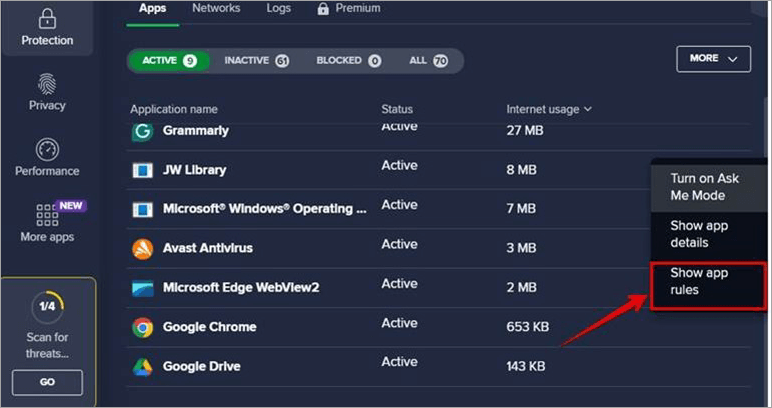Click the Microsoft Edge WebView2 icon
Viewport: 772px width, 408px height.
coord(142,288)
